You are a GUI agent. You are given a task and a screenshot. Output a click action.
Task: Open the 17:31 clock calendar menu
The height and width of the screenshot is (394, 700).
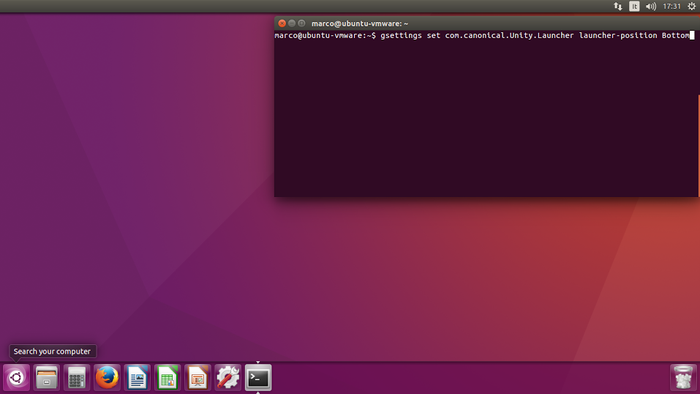[x=671, y=6]
